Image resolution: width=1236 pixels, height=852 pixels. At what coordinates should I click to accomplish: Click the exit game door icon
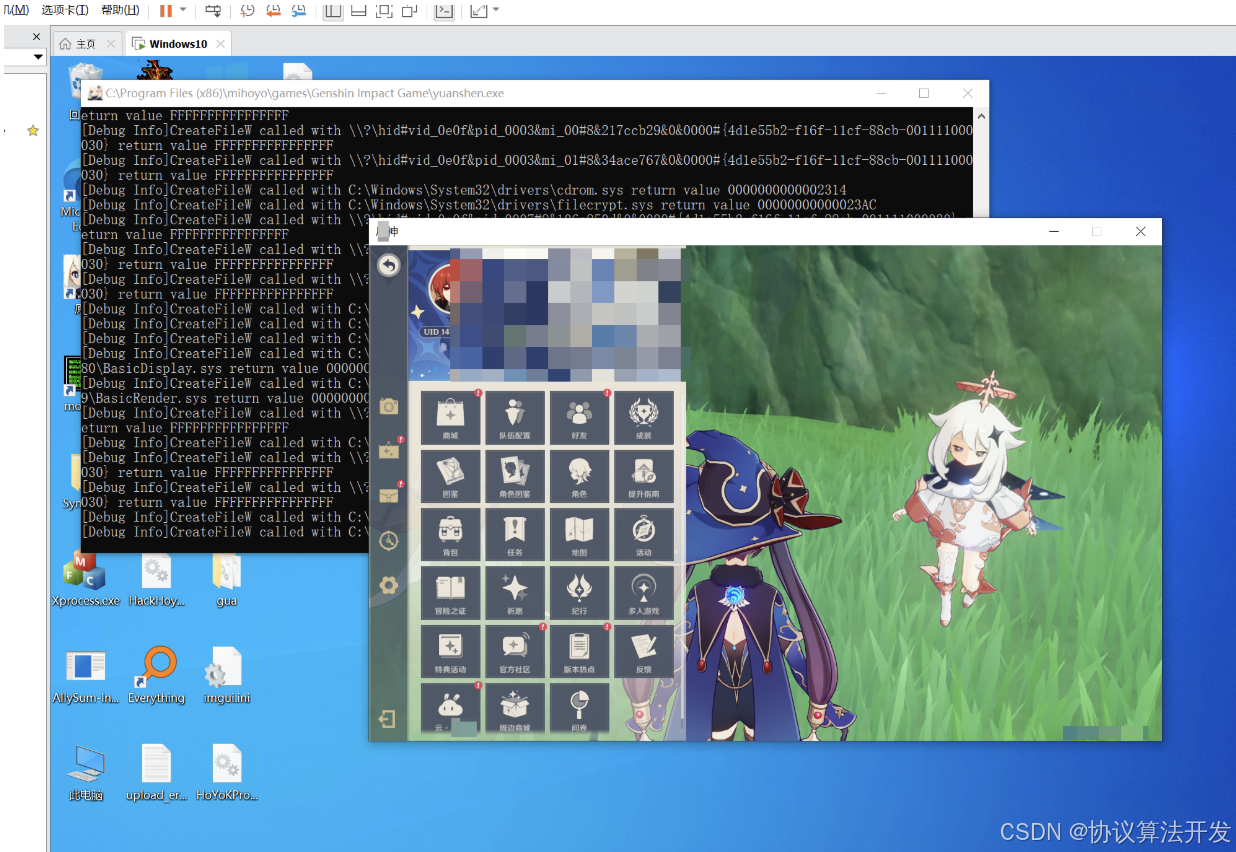(387, 719)
